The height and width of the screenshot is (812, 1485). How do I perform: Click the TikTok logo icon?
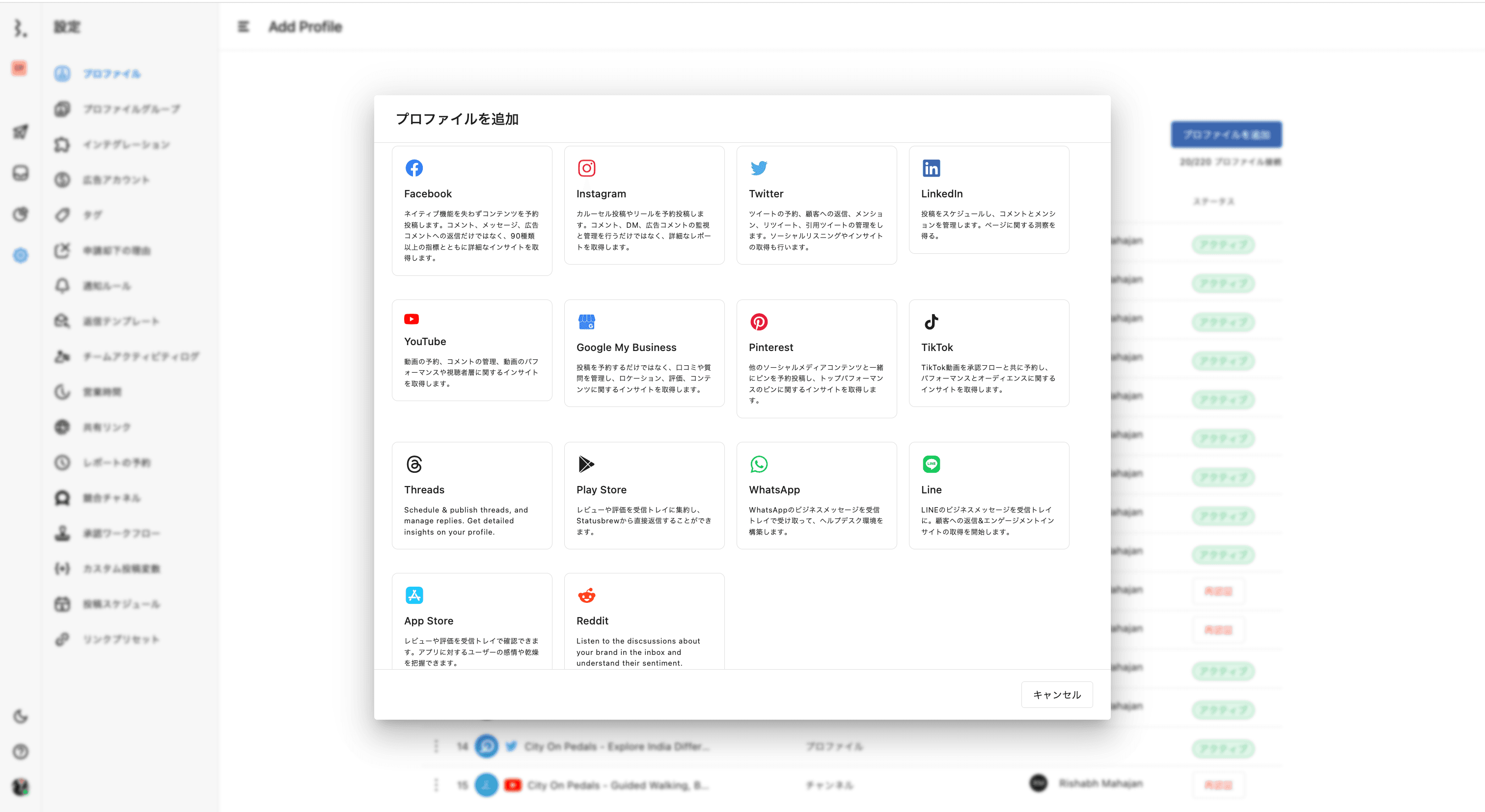coord(931,322)
